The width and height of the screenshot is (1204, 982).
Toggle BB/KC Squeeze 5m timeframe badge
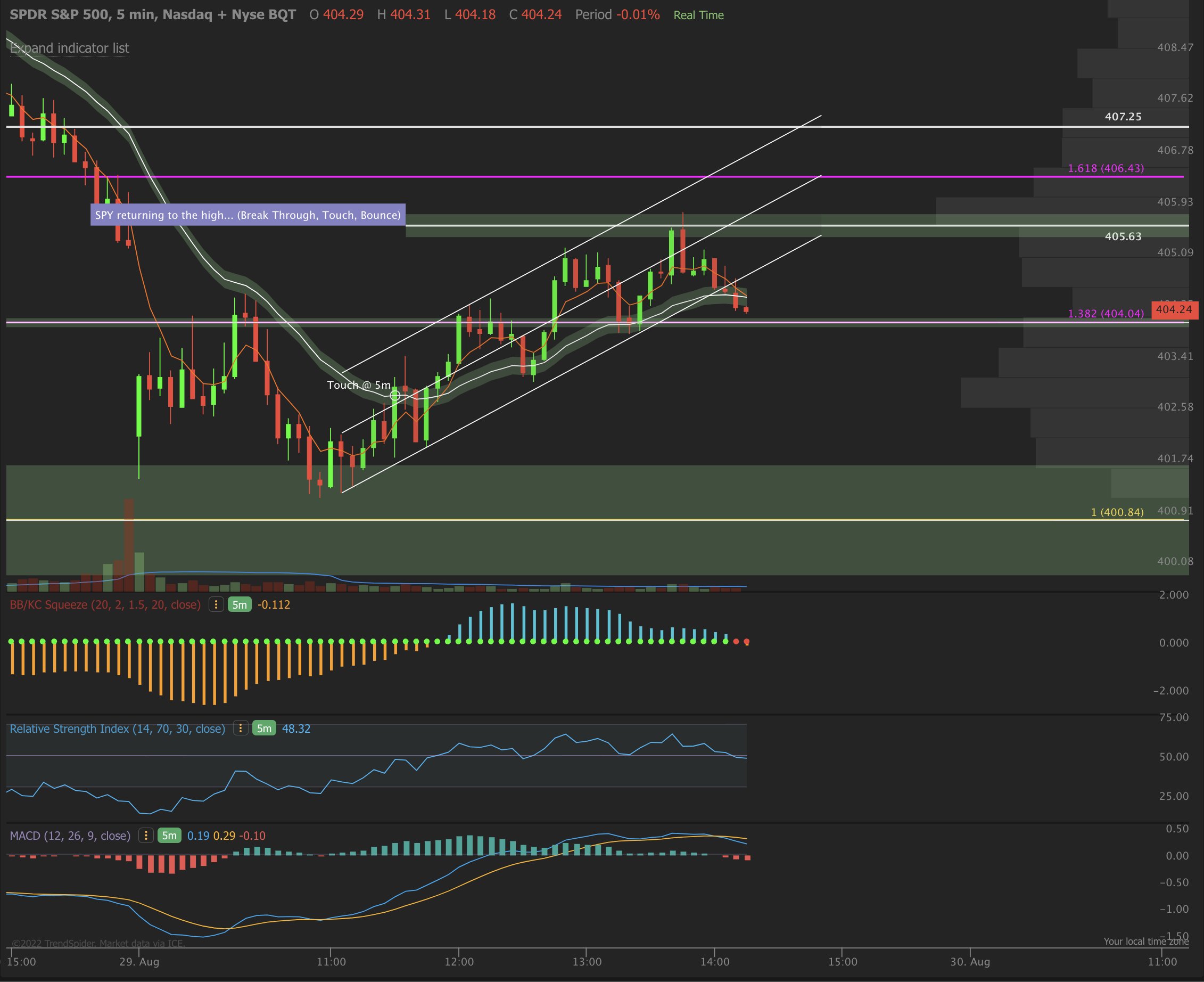(x=239, y=605)
